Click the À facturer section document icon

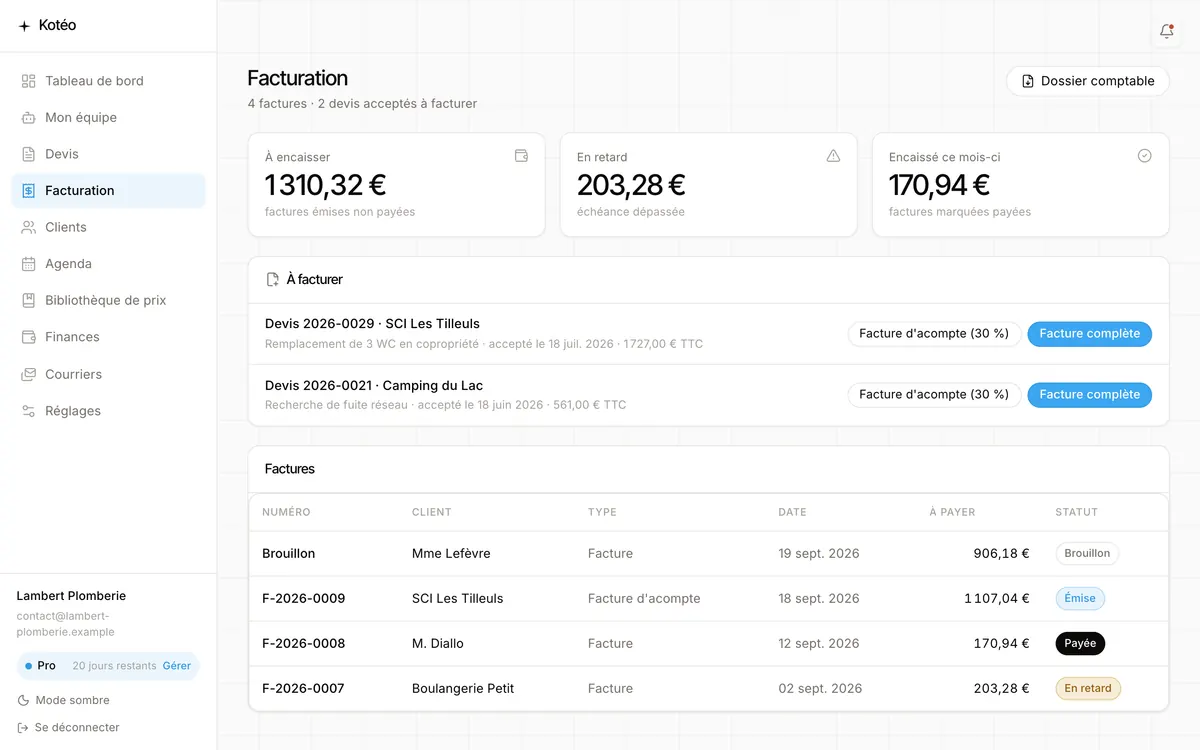(x=272, y=280)
